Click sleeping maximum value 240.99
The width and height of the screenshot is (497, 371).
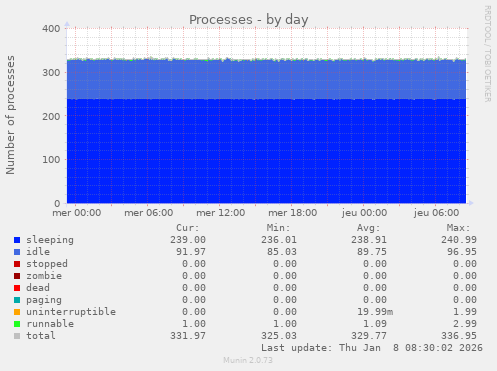(459, 240)
